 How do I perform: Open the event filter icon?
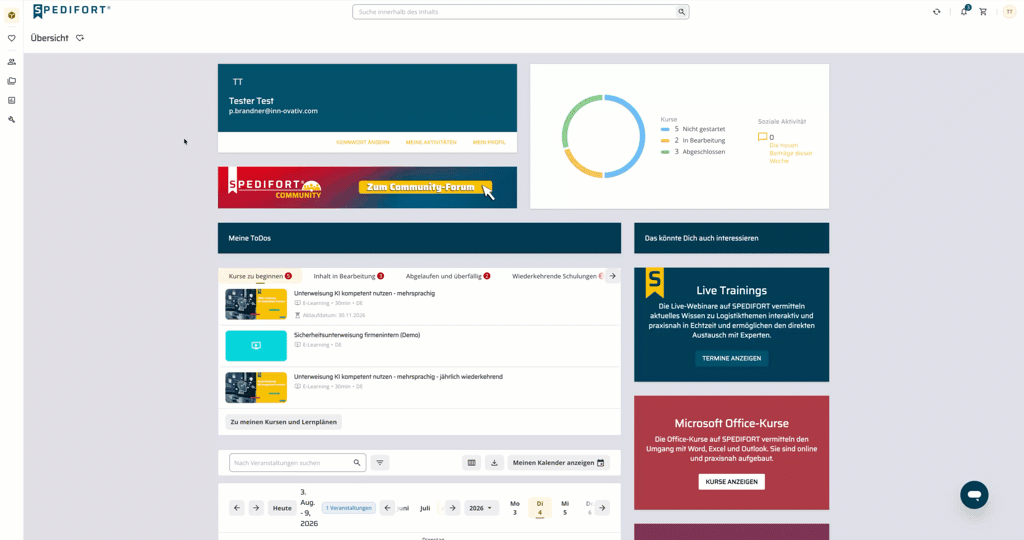(379, 462)
